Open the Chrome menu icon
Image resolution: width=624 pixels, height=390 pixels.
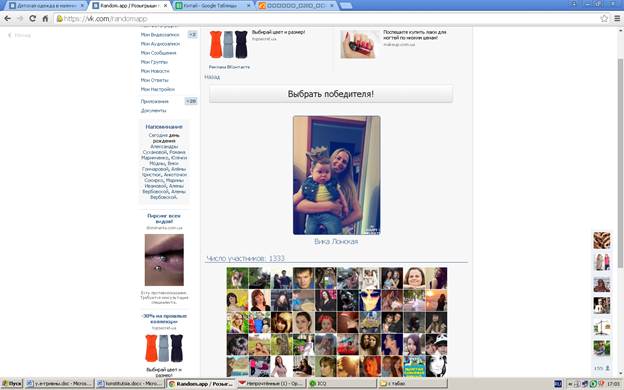617,18
